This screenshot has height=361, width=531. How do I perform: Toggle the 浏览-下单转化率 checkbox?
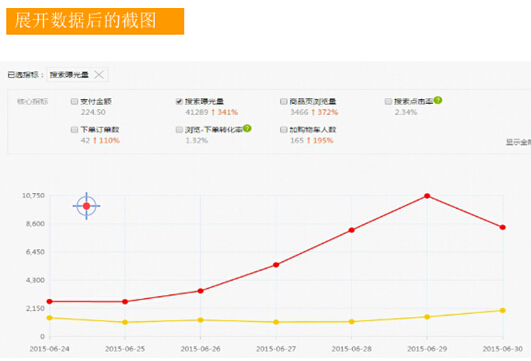pyautogui.click(x=179, y=130)
